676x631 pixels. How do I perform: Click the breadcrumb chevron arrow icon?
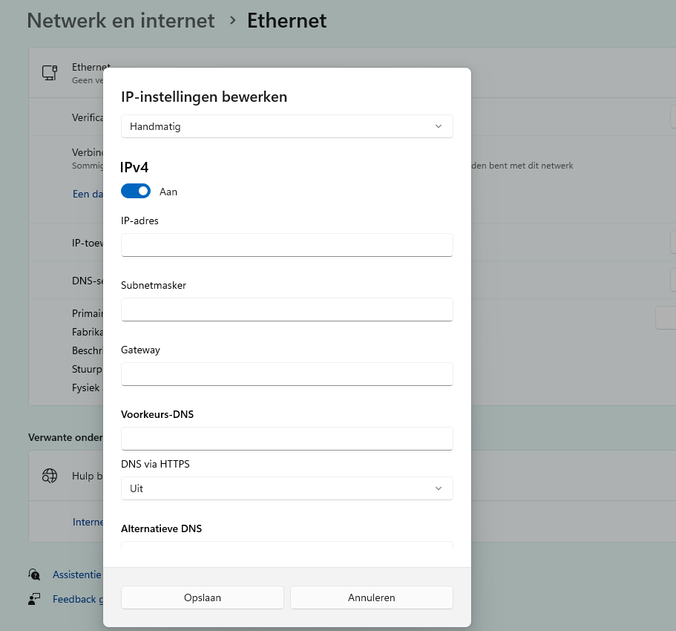click(232, 20)
